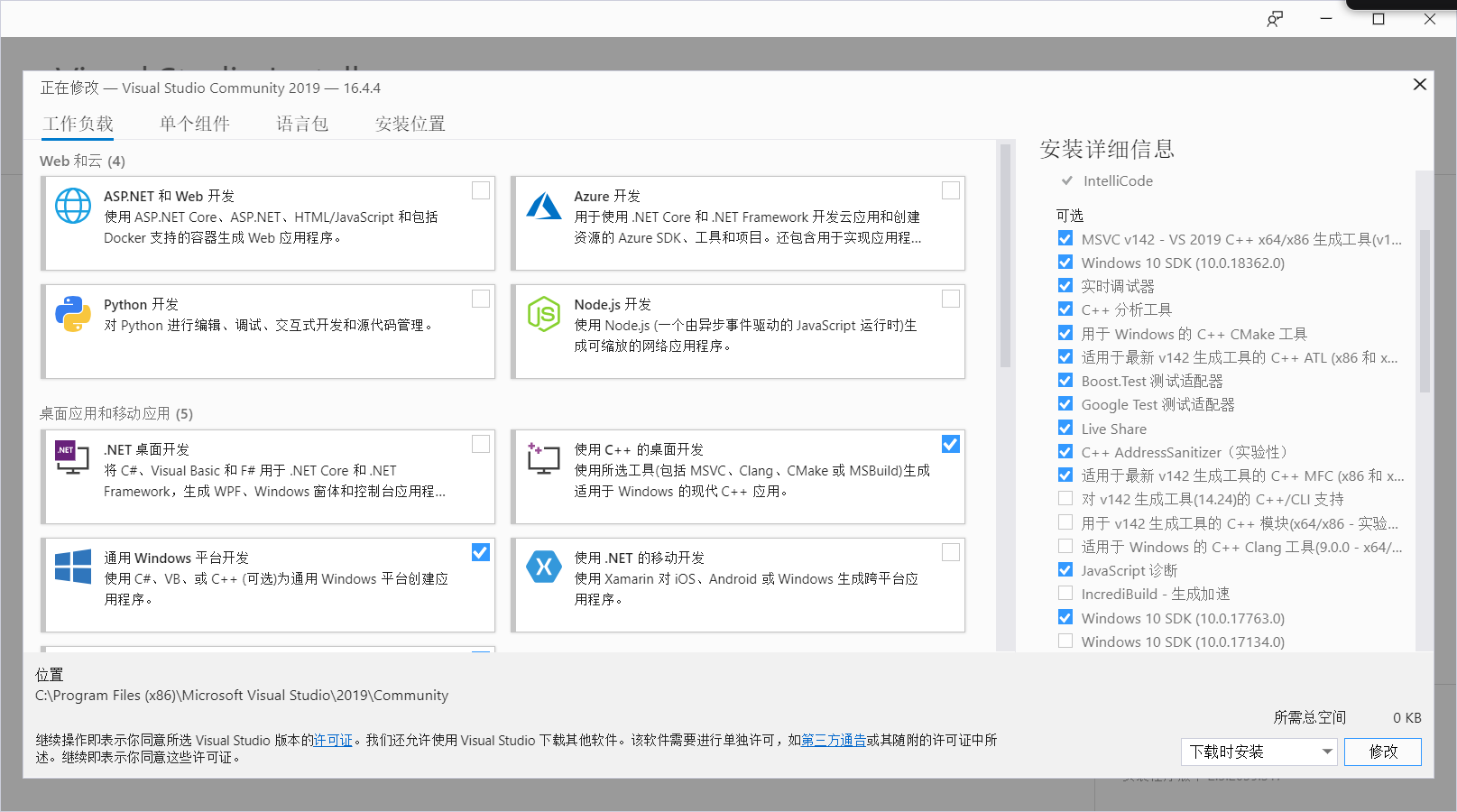Check C++ modules for v142 option

(x=1065, y=522)
